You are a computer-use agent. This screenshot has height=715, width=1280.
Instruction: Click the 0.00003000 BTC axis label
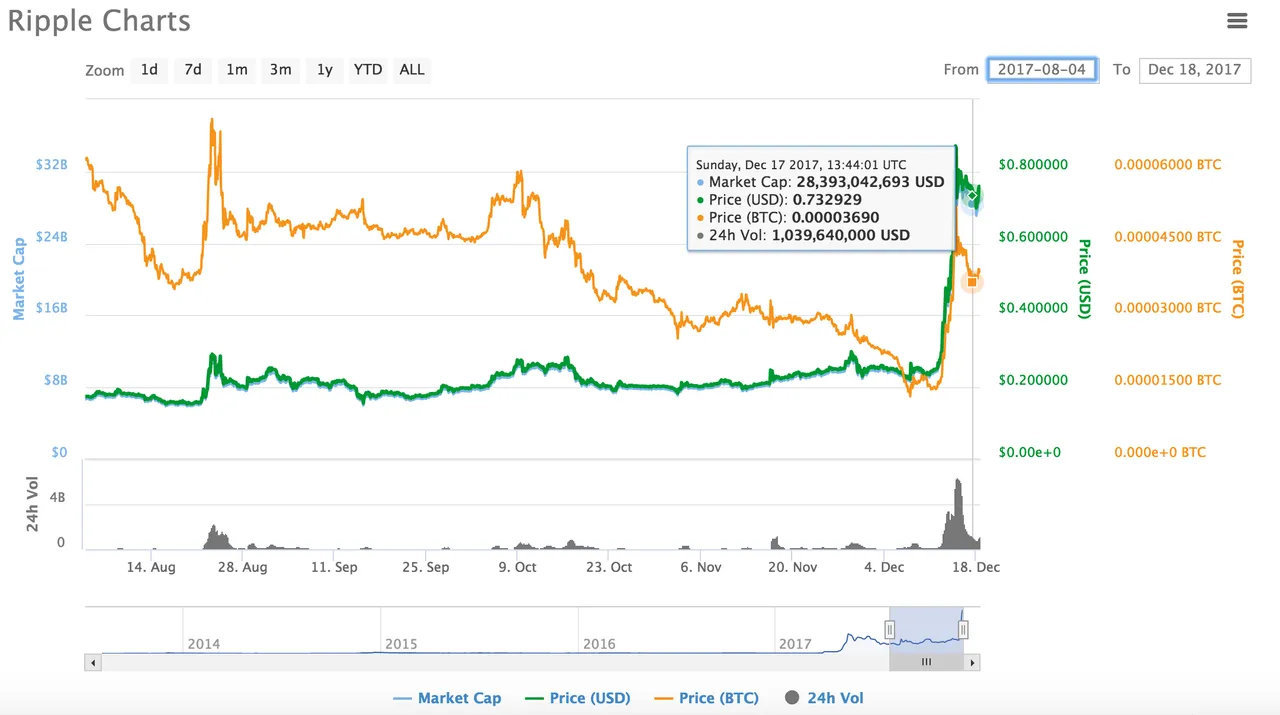click(x=1168, y=308)
